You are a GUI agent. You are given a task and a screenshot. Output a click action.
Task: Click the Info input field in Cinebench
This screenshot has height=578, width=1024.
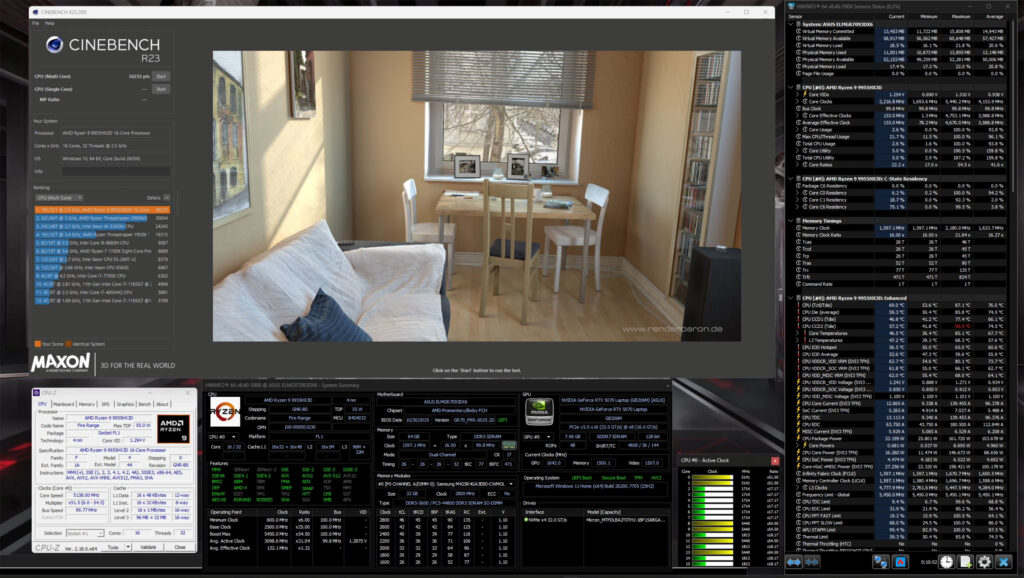click(115, 171)
